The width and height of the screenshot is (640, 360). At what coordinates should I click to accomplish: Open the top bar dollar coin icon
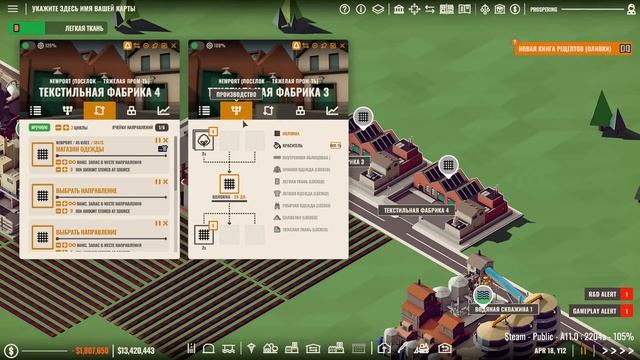515,9
